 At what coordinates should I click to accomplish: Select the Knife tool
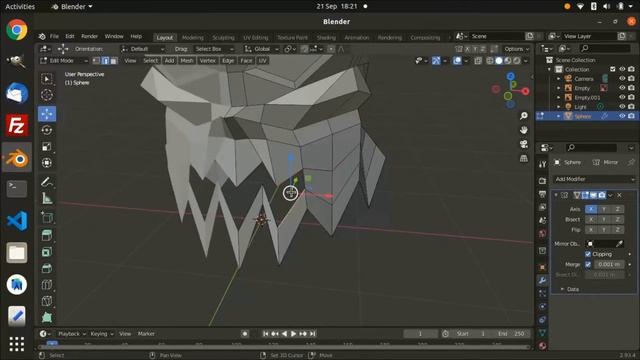(x=47, y=301)
